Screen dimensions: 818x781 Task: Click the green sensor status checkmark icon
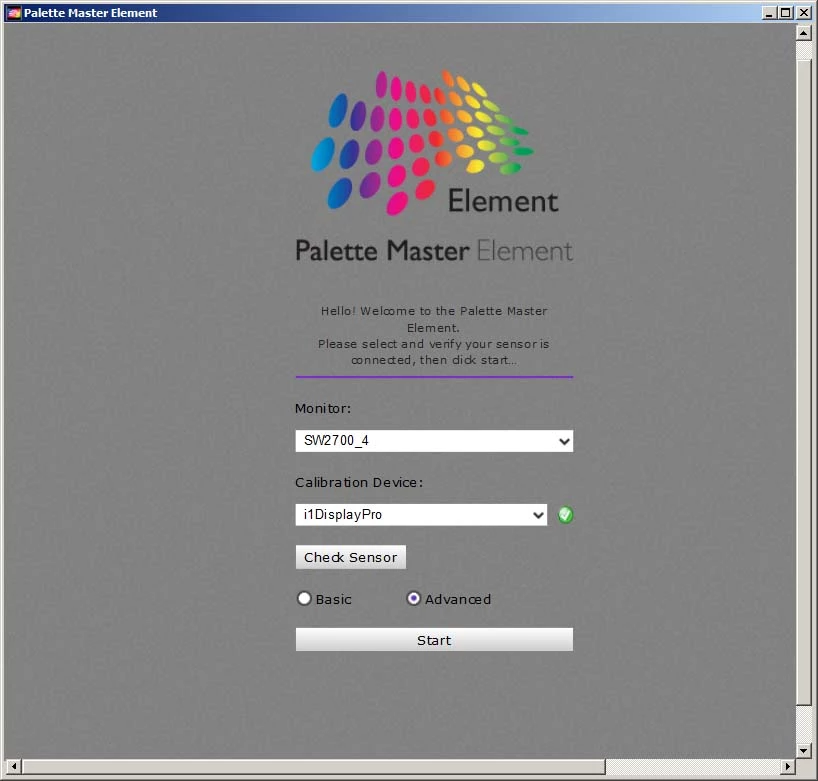566,515
